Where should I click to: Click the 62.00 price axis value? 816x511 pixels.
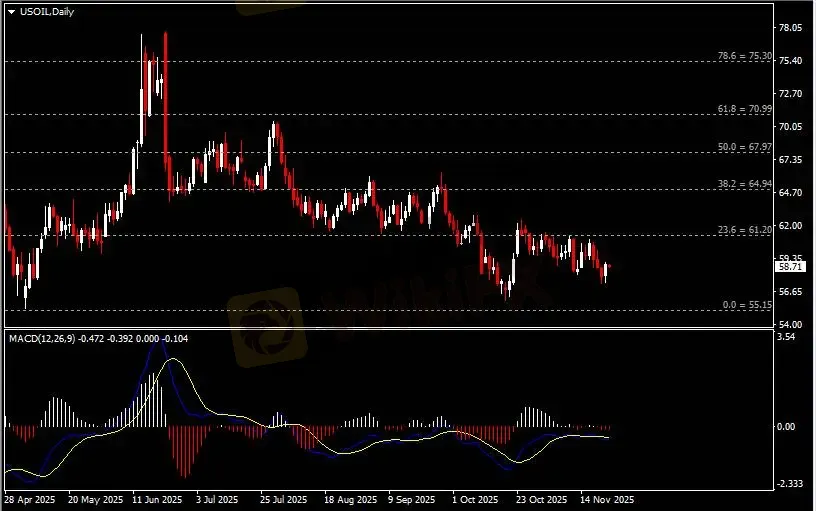coord(790,226)
